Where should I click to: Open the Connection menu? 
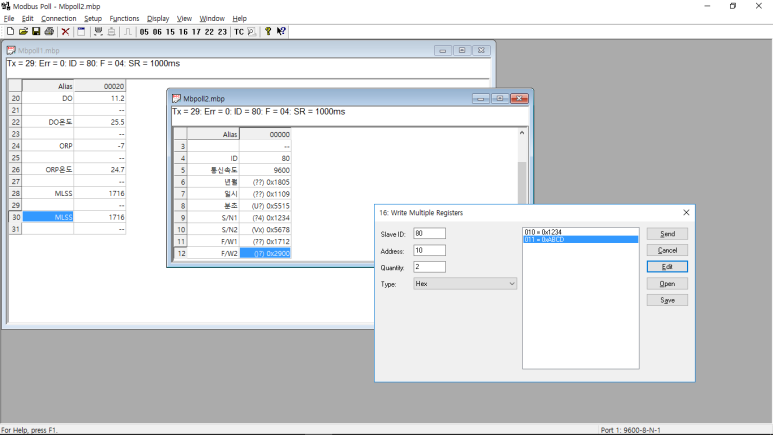pyautogui.click(x=58, y=18)
